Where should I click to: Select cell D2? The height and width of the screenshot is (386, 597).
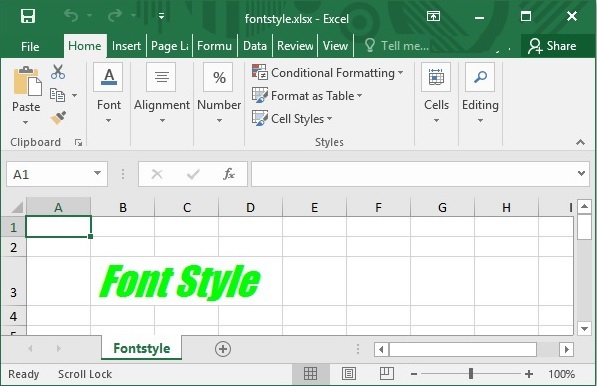[x=251, y=247]
